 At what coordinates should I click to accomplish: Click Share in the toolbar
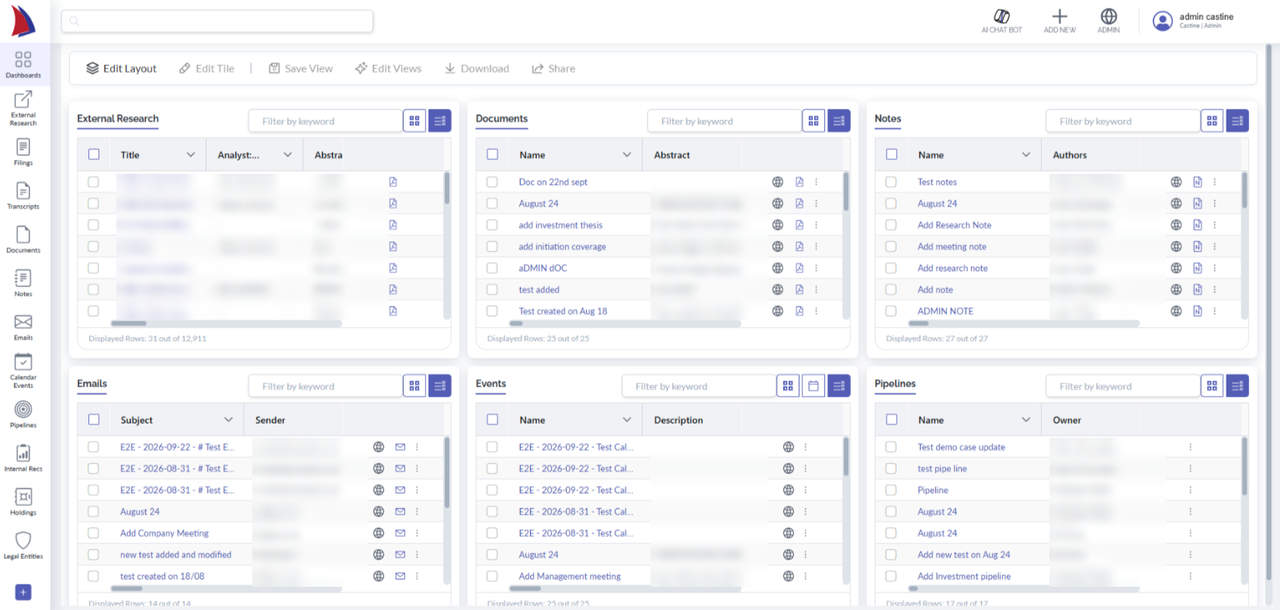553,68
